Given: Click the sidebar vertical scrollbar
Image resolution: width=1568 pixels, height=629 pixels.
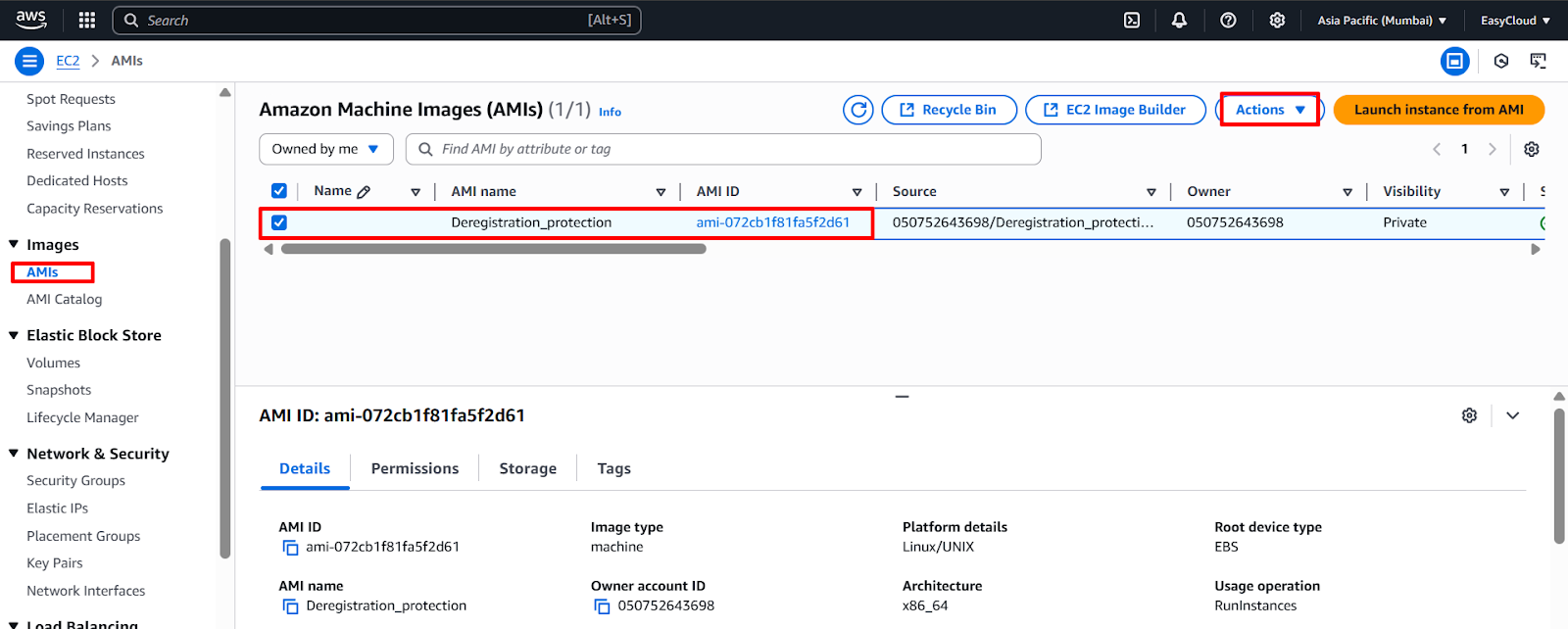Looking at the screenshot, I should [224, 397].
